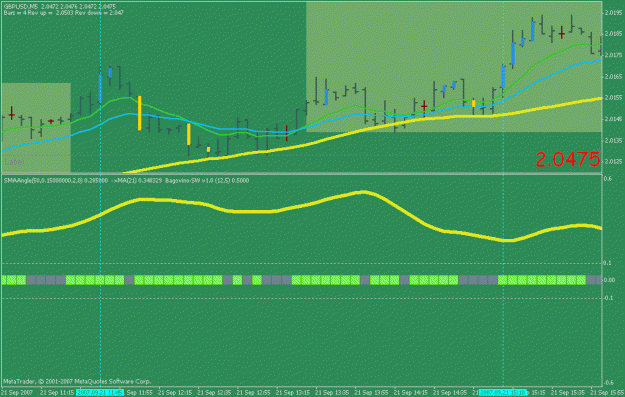Click the '21 Sep 12:15' time axis label
The width and height of the screenshot is (625, 397).
(x=176, y=393)
